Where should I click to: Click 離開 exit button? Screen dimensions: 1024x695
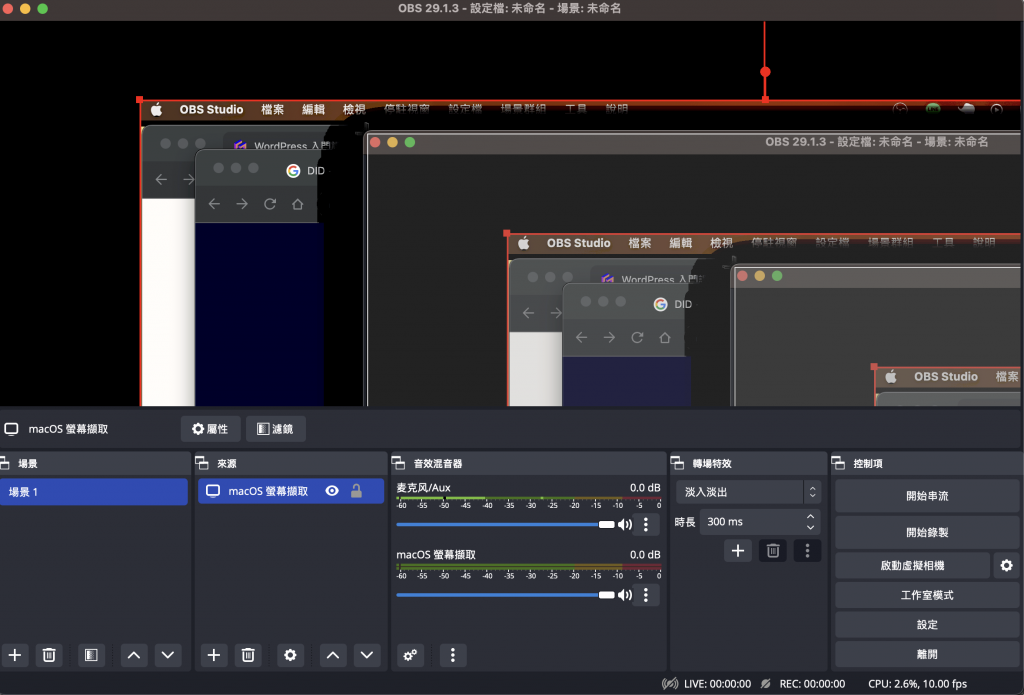point(927,654)
